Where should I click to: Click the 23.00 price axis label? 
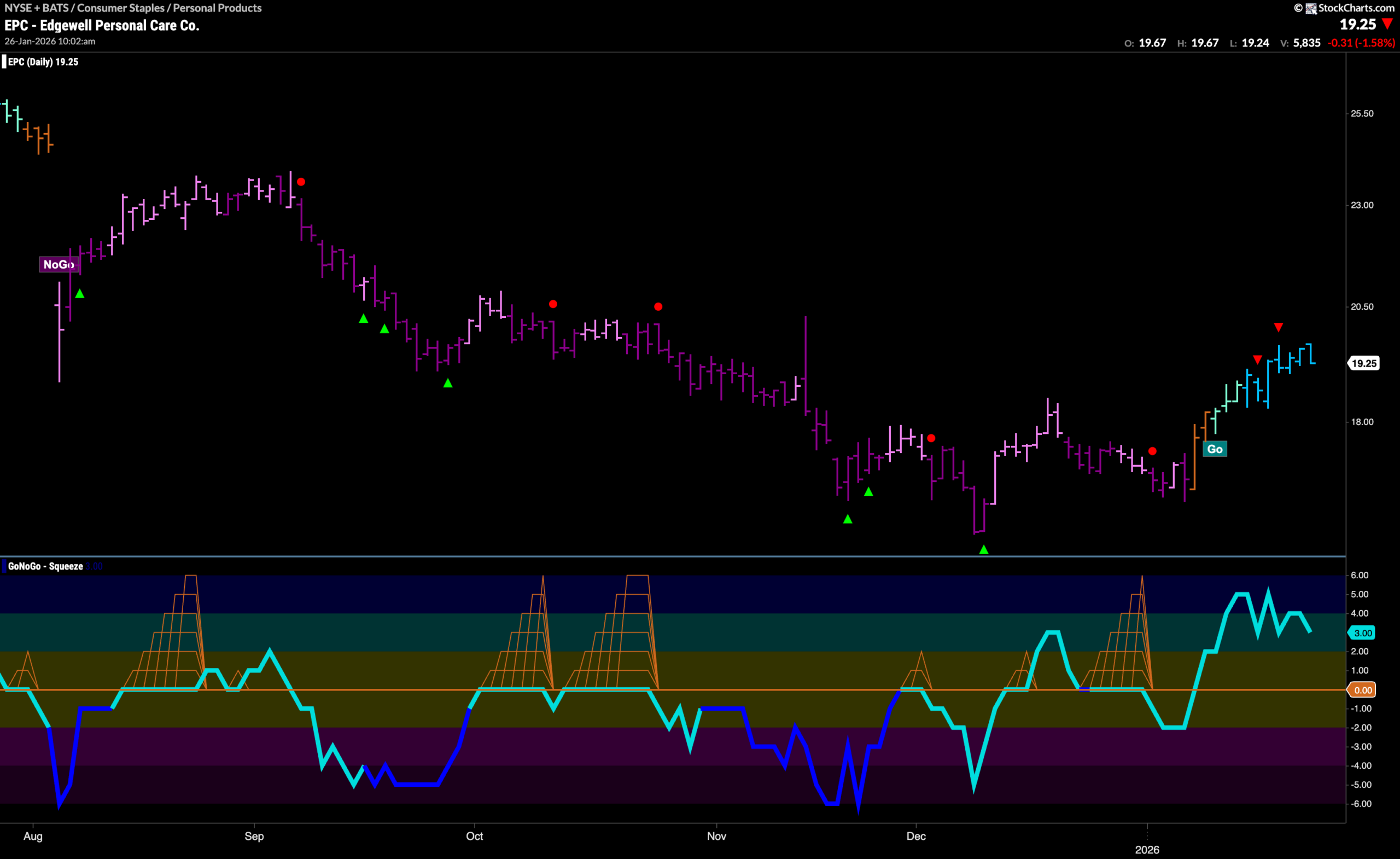(x=1362, y=205)
